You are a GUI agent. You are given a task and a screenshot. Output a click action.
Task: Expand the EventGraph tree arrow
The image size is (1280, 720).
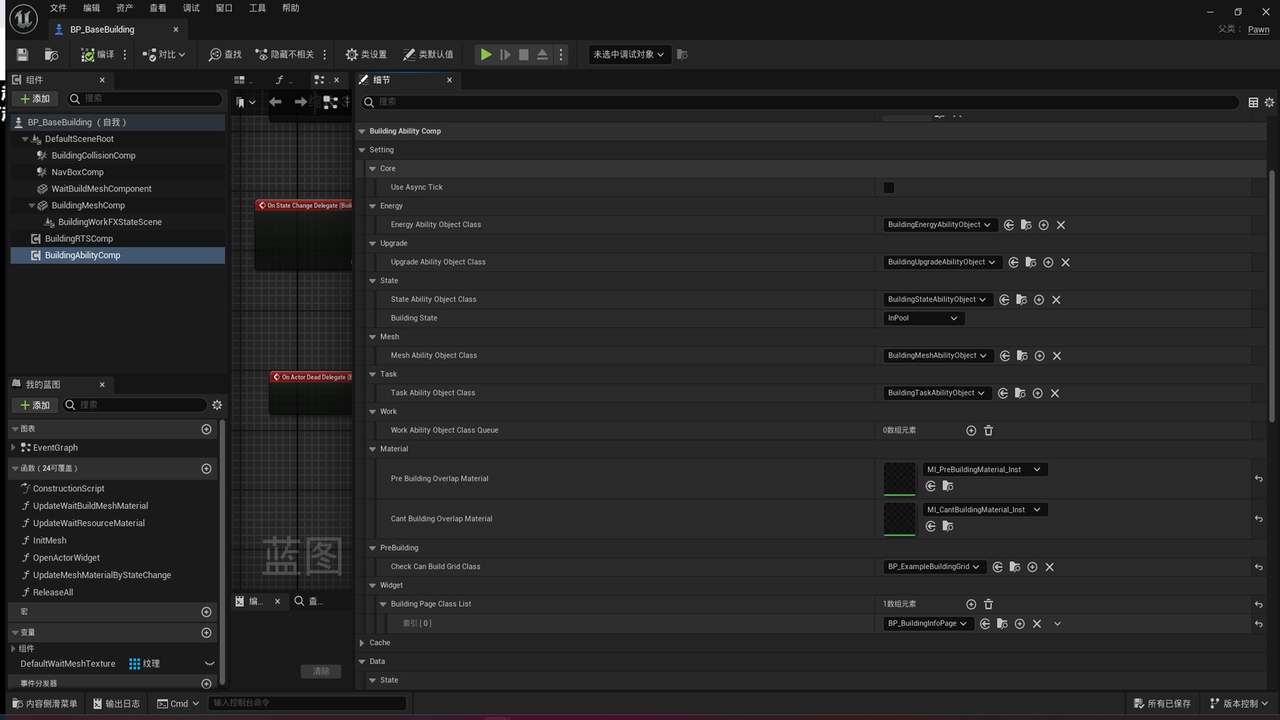click(x=14, y=448)
